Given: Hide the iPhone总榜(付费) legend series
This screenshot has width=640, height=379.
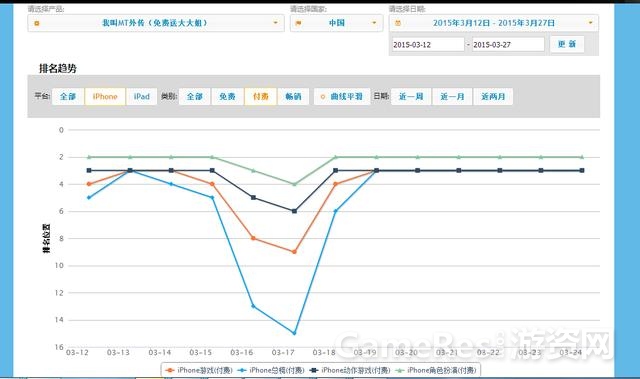Looking at the screenshot, I should point(271,370).
